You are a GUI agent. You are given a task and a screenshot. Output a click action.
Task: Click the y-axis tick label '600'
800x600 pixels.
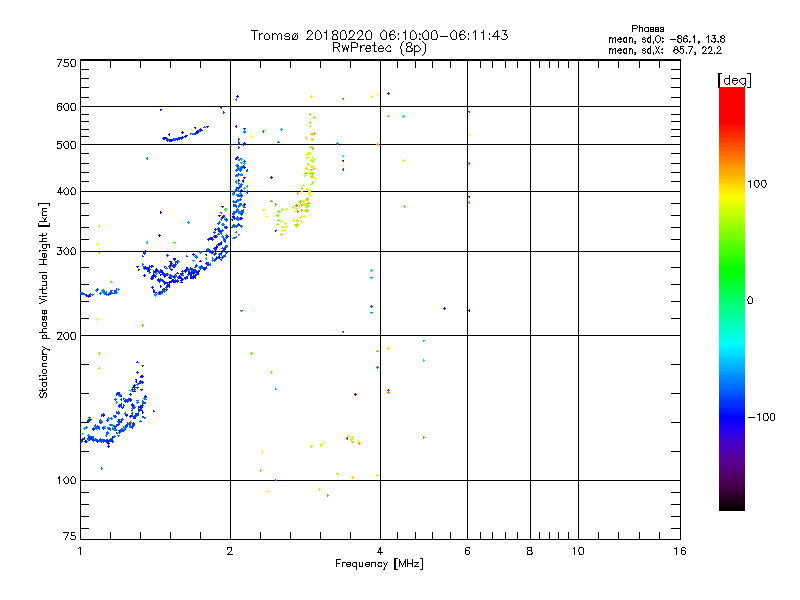[x=67, y=107]
